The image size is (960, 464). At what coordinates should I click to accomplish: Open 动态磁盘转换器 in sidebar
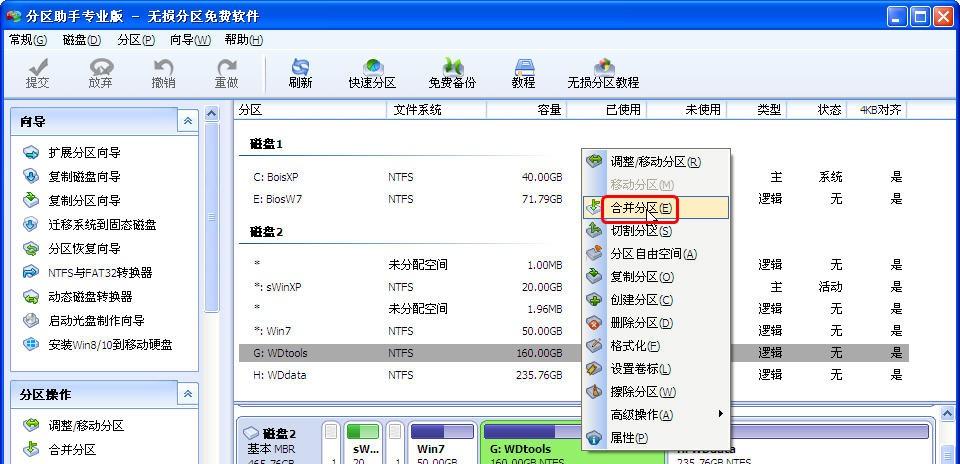click(78, 296)
